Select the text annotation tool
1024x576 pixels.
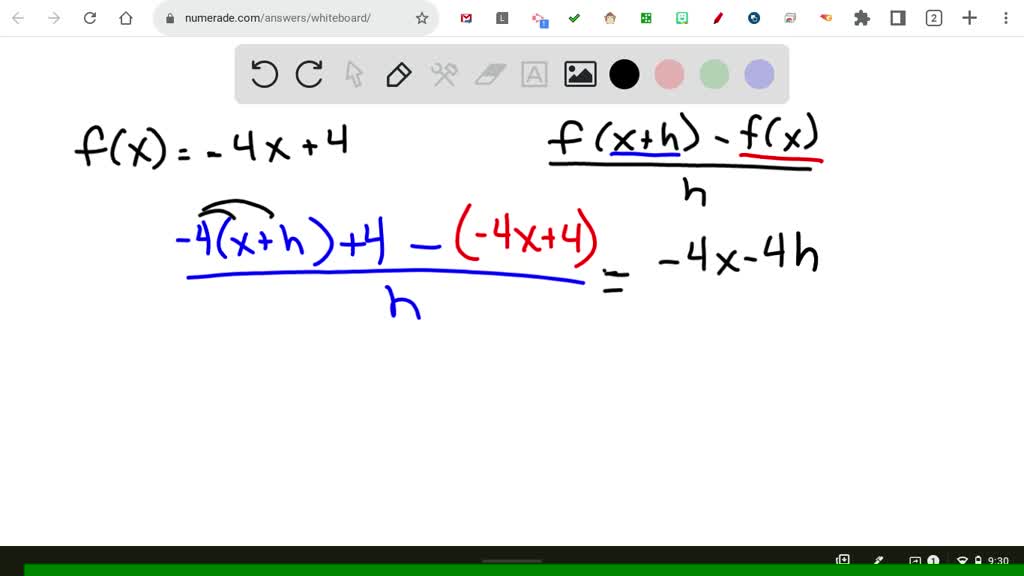[534, 73]
